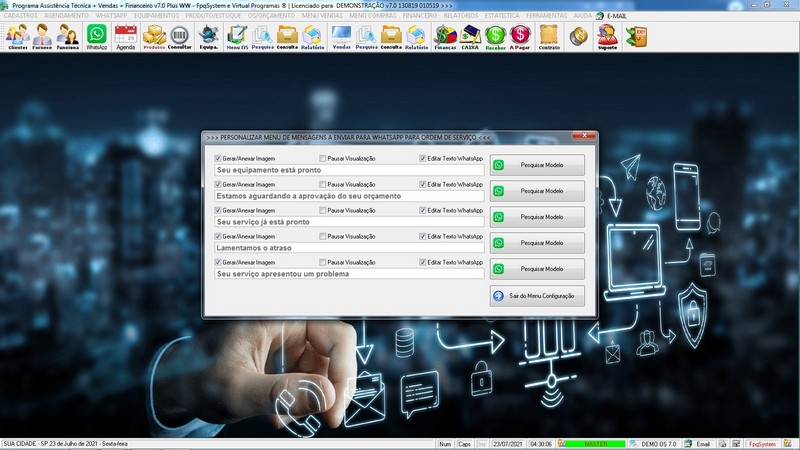
Task: Open the FINANCEIRO menu
Action: click(419, 16)
